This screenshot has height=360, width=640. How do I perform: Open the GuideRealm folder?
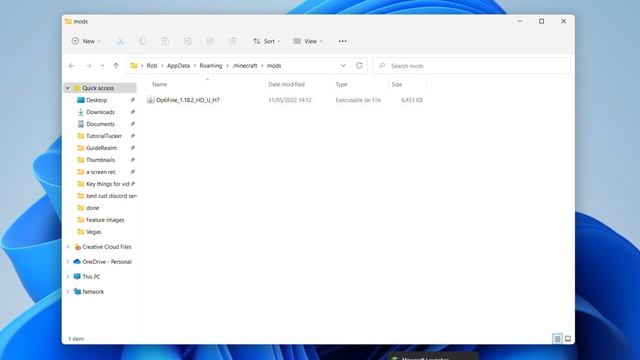101,148
